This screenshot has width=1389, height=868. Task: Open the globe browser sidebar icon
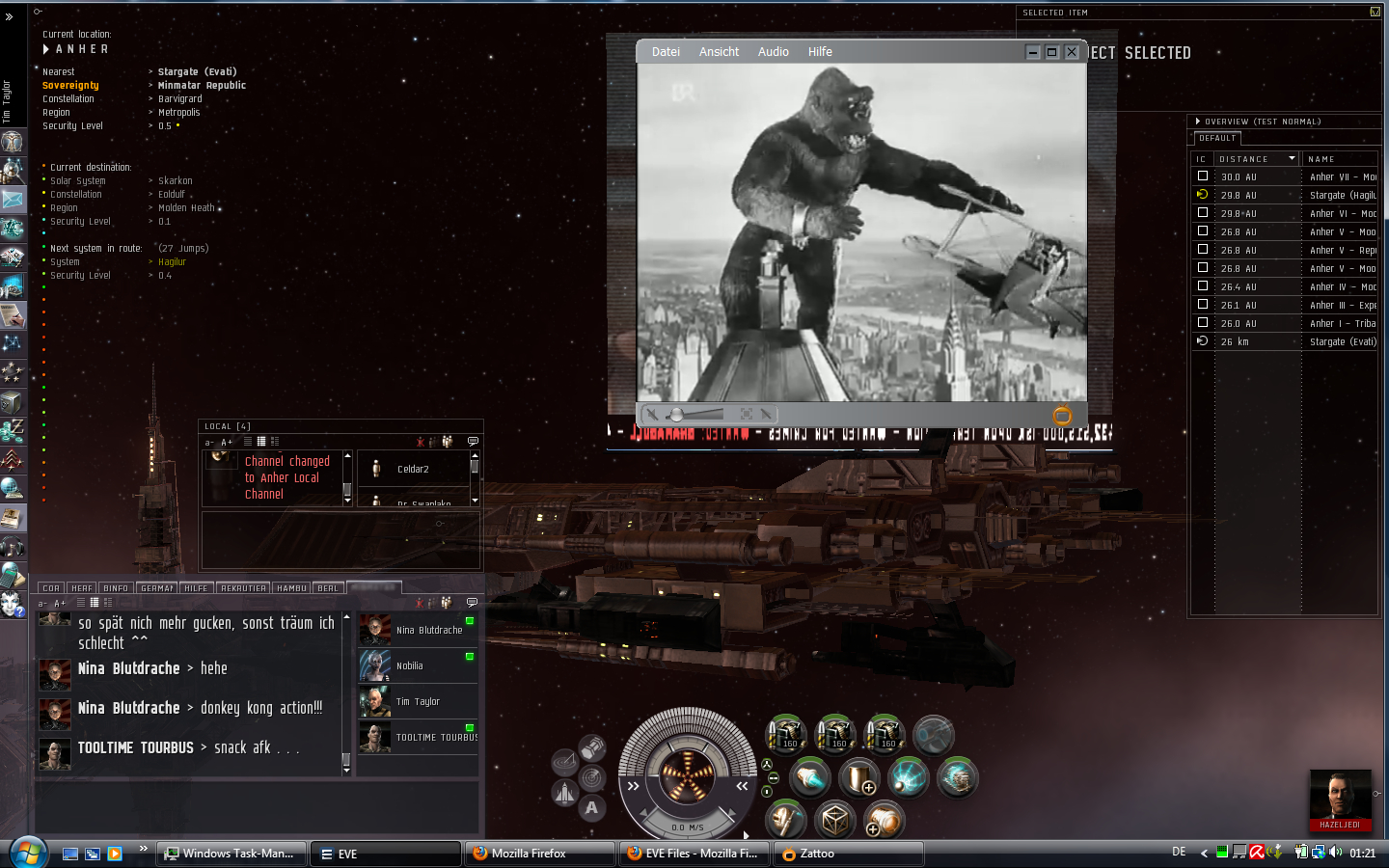(x=13, y=489)
